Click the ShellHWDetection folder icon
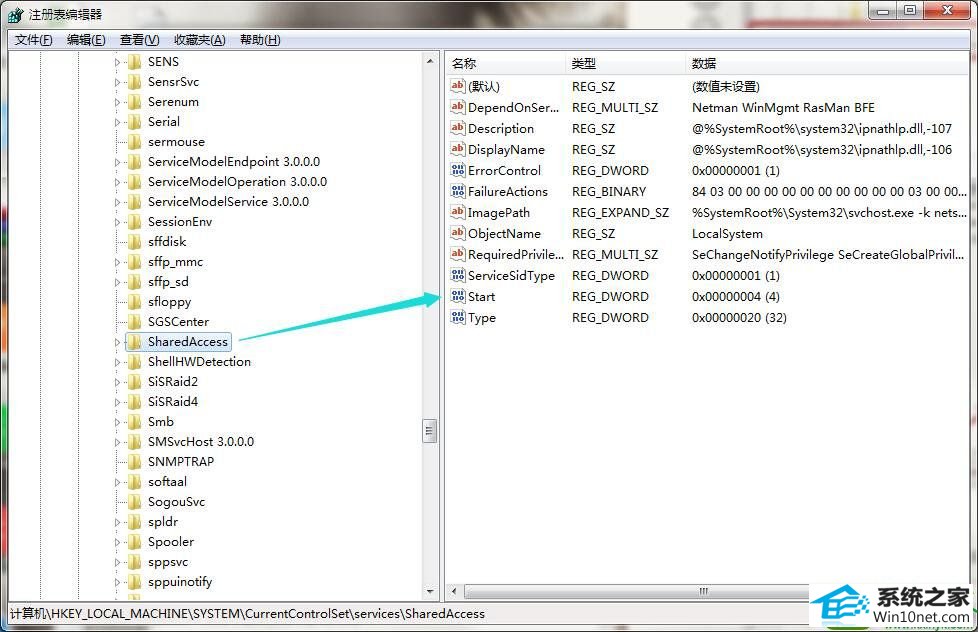 135,361
